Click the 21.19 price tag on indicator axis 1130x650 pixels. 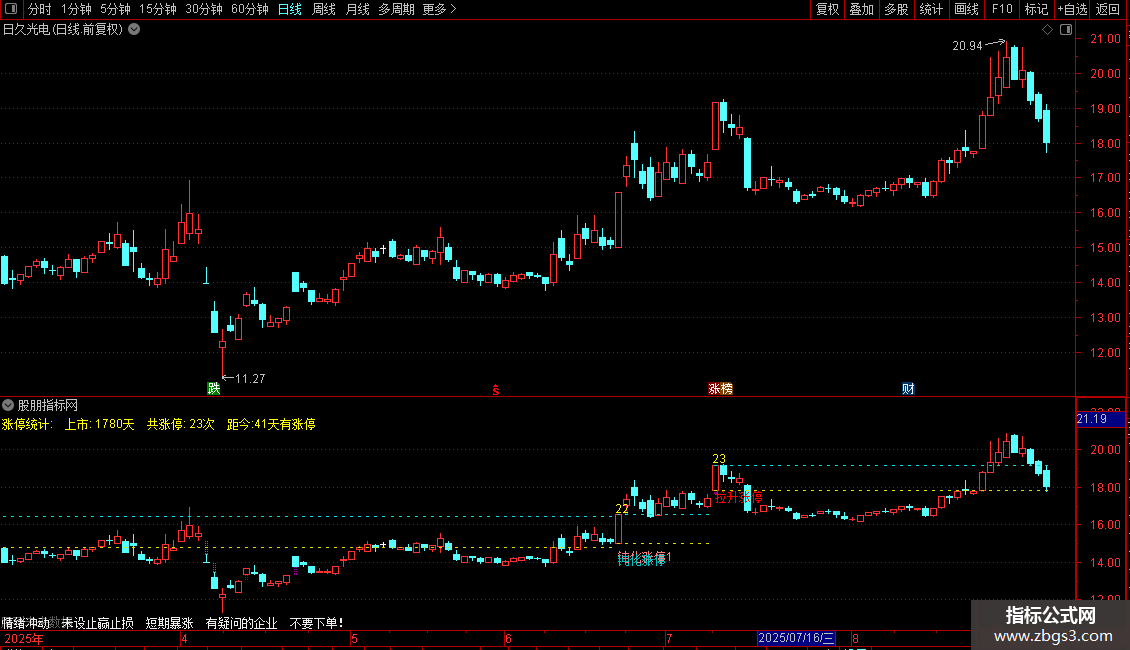point(1100,419)
